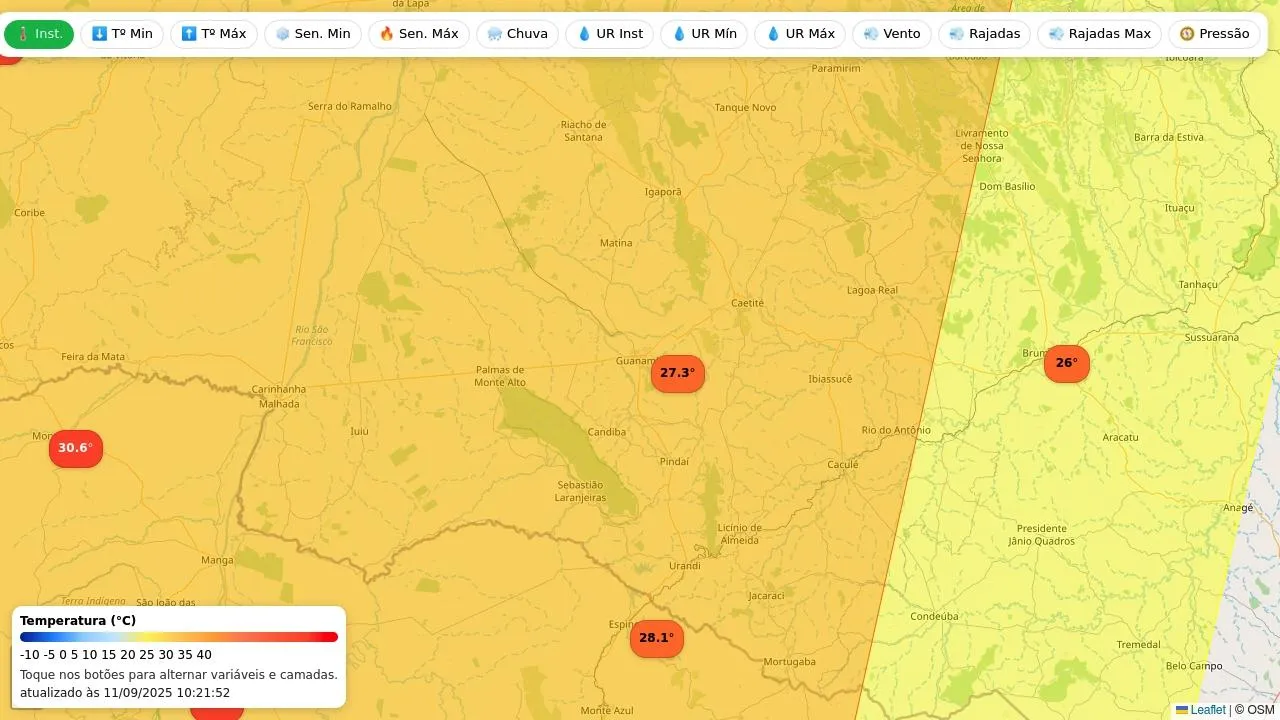Click the 26° station marker near Brumado
The width and height of the screenshot is (1280, 720).
[x=1066, y=363]
